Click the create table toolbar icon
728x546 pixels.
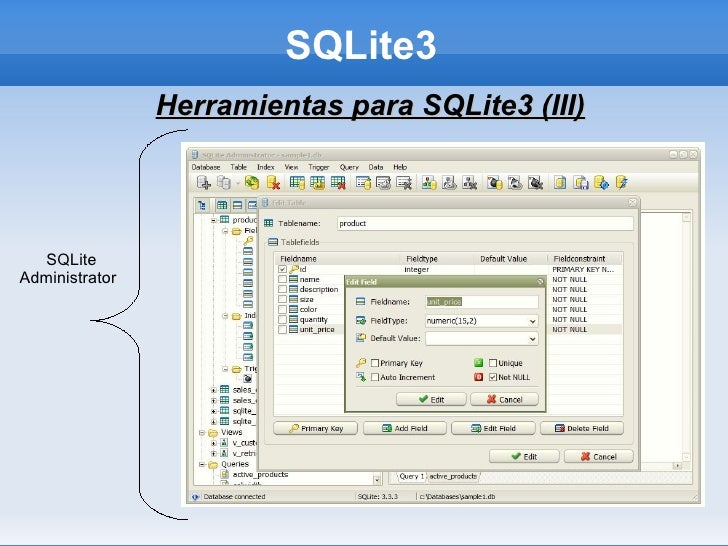coord(297,183)
